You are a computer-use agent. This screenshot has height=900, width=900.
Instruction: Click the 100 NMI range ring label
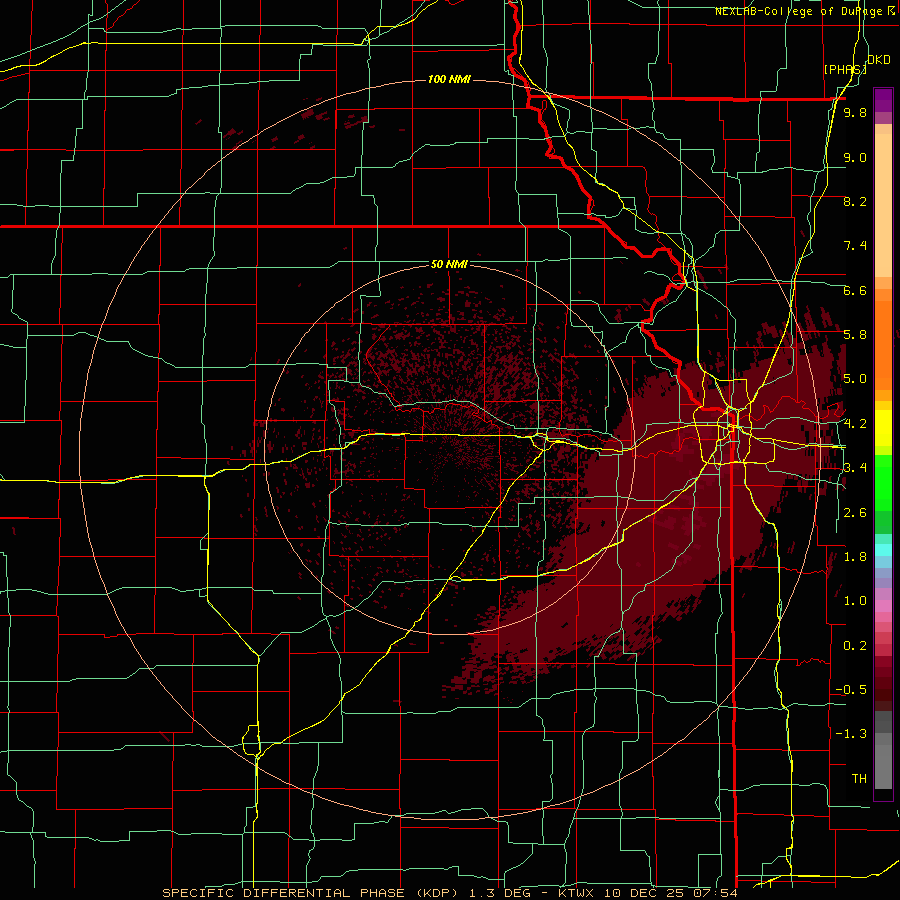(449, 79)
